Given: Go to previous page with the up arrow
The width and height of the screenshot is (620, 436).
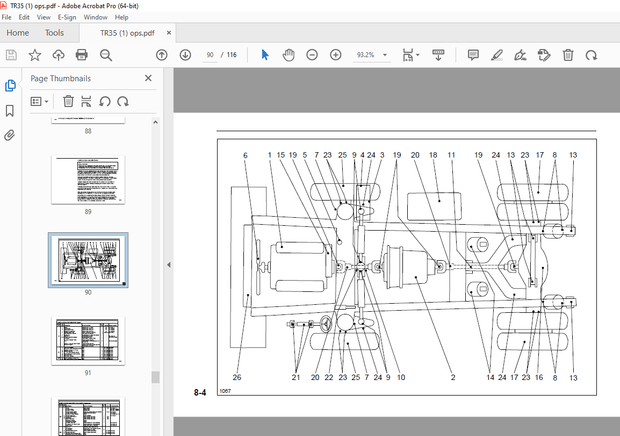Looking at the screenshot, I should coord(162,55).
